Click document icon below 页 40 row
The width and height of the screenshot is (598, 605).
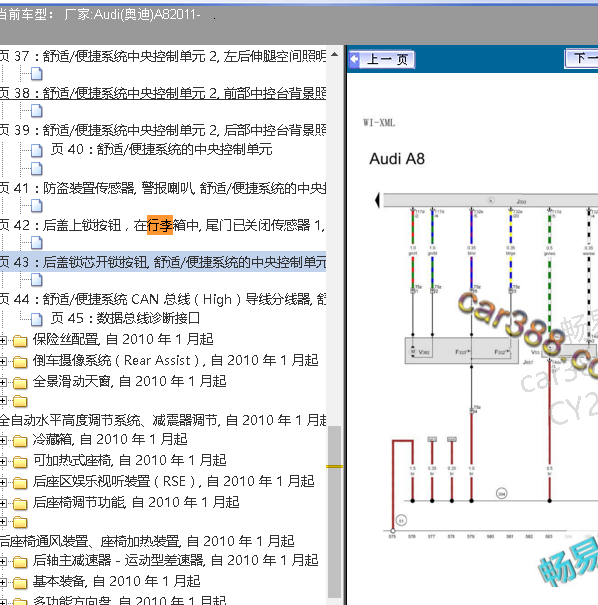pyautogui.click(x=37, y=169)
